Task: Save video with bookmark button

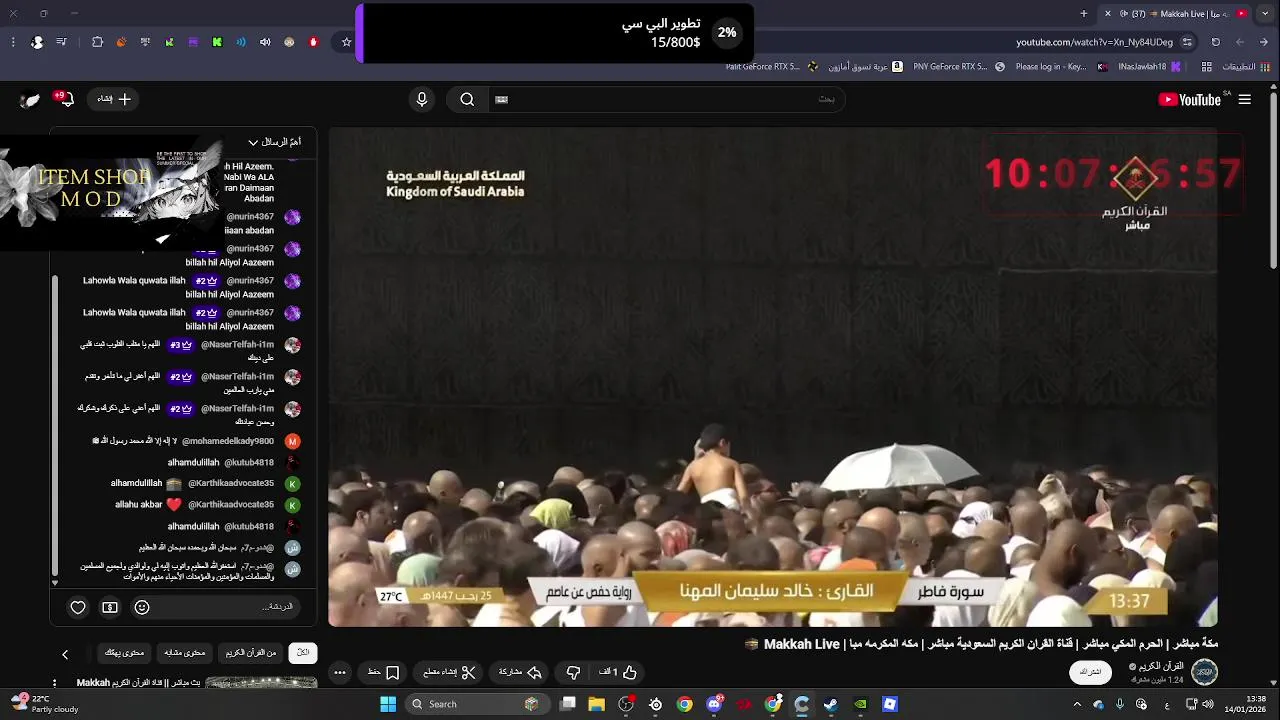Action: [383, 672]
